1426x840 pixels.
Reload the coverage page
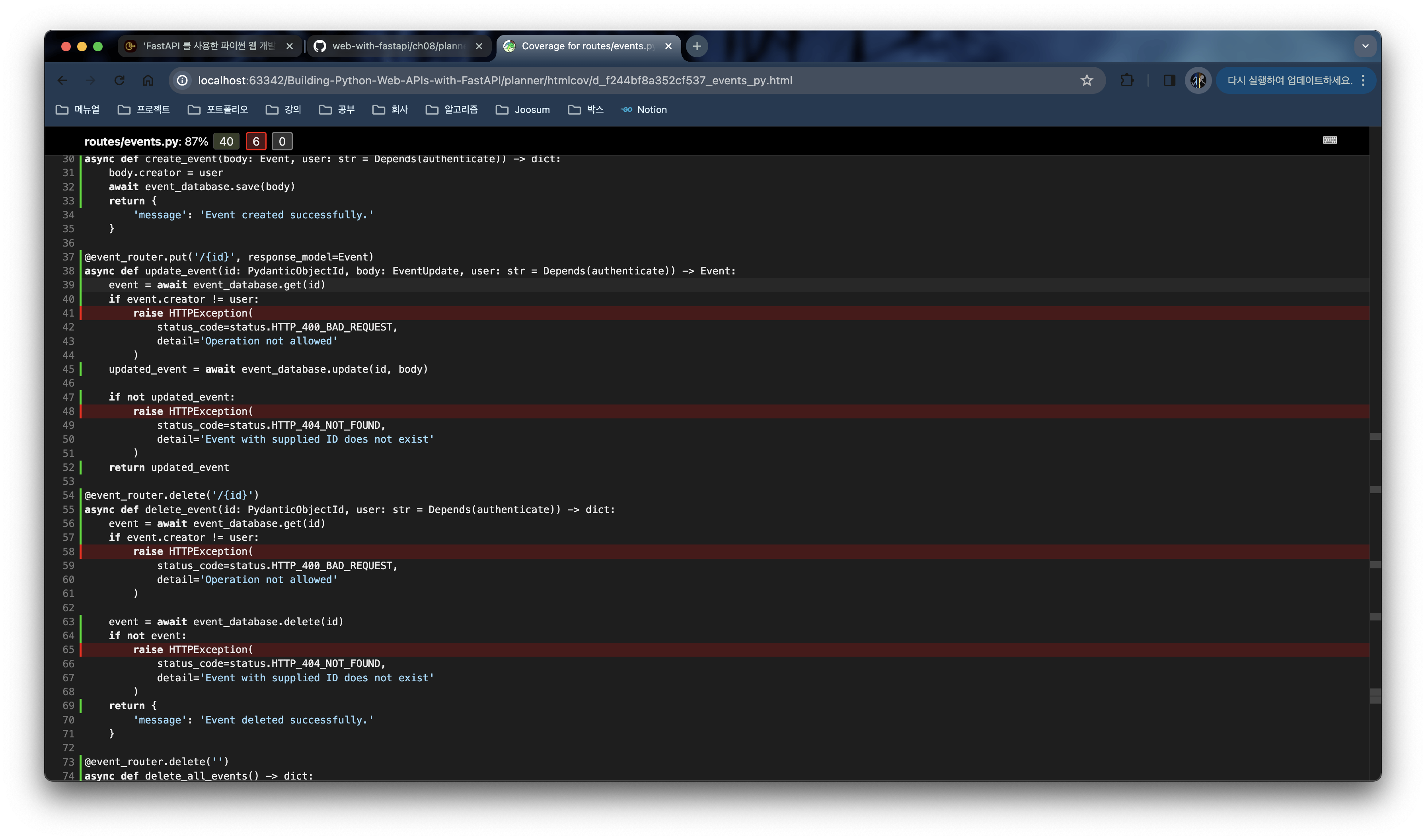(119, 80)
